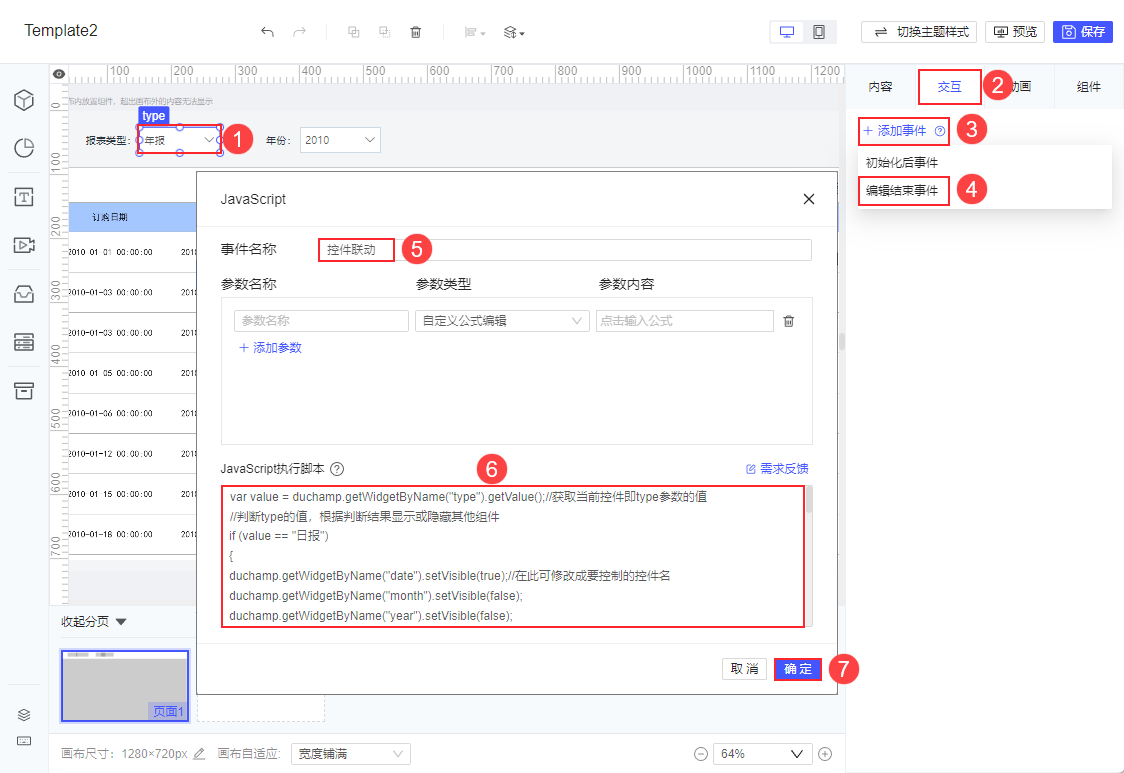This screenshot has width=1124, height=773.
Task: Select the chart component icon in the sidebar
Action: pos(25,147)
